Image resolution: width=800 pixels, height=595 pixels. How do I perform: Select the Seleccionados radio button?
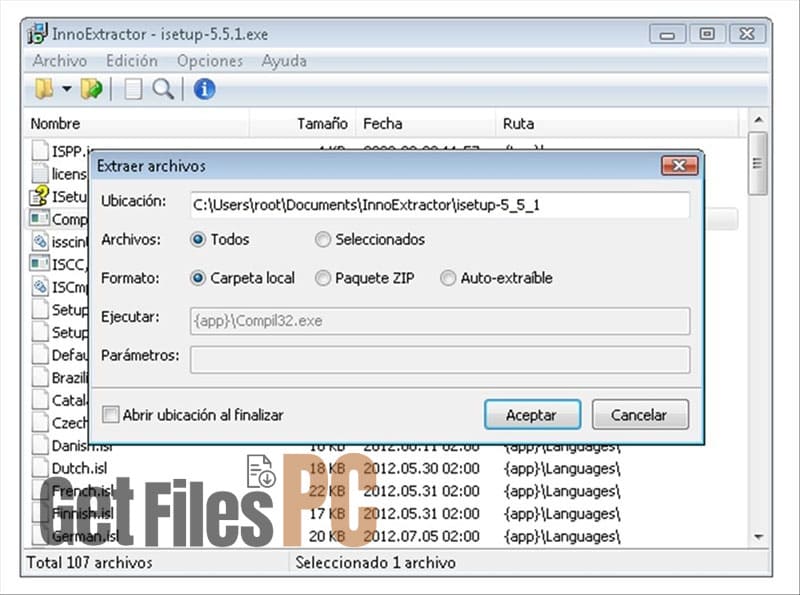(x=322, y=239)
